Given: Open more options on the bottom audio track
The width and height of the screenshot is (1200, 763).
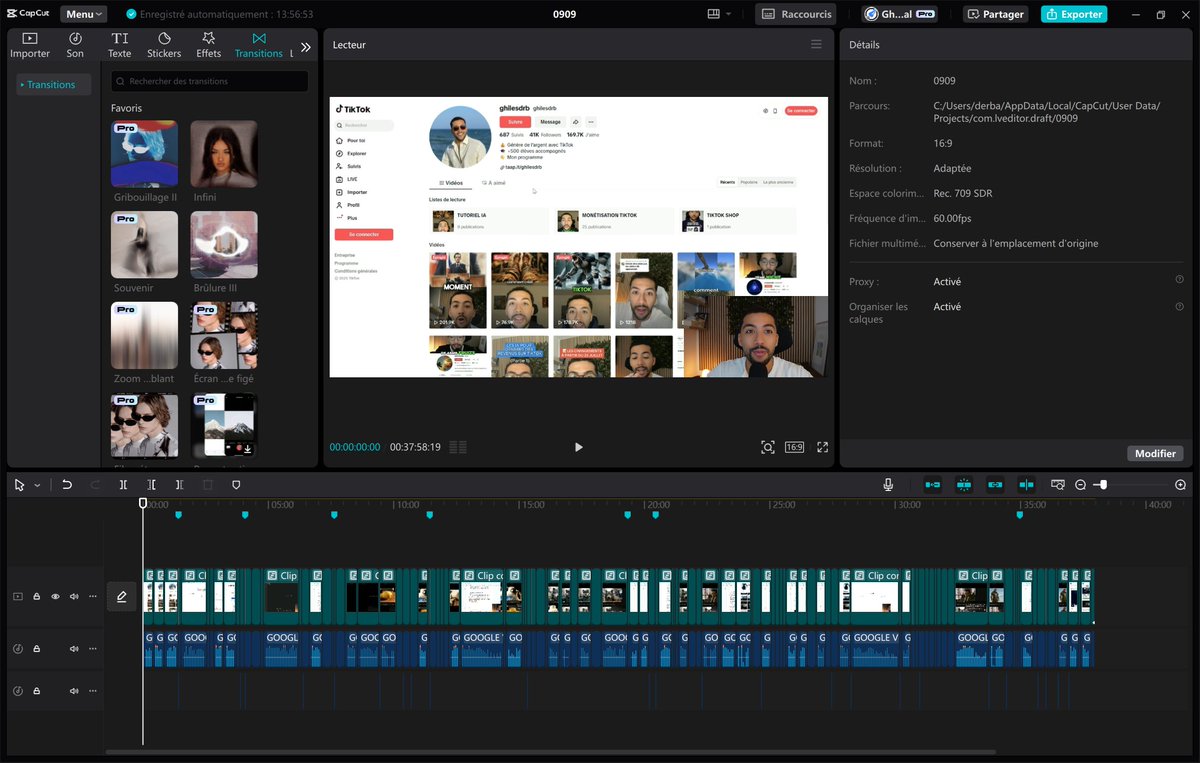Looking at the screenshot, I should click(x=93, y=691).
